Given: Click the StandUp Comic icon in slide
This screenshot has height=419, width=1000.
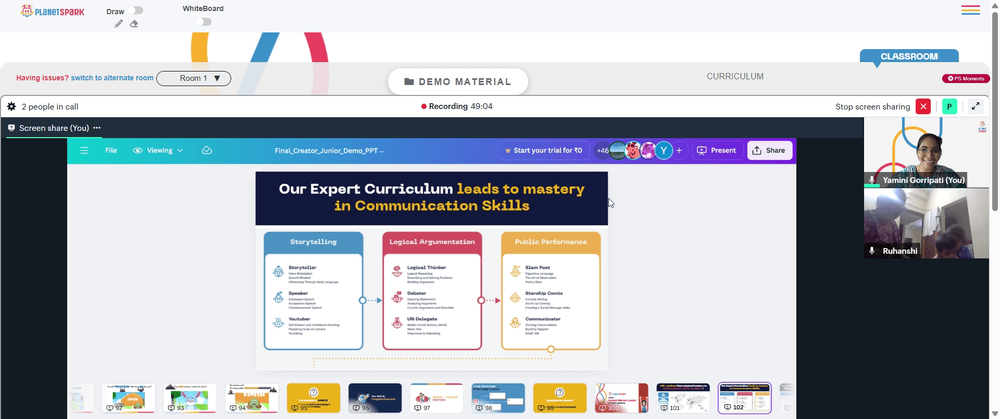Looking at the screenshot, I should pos(515,297).
